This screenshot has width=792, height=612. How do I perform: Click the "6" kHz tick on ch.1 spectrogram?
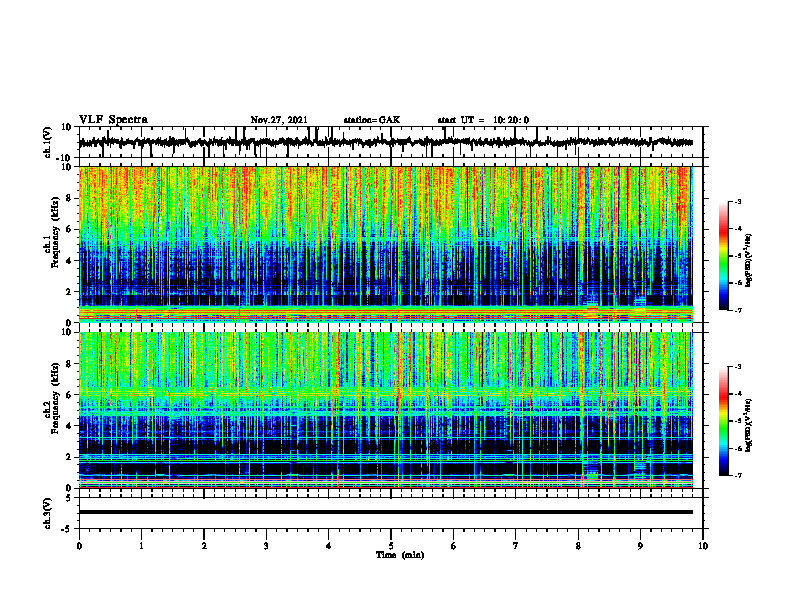pyautogui.click(x=69, y=229)
